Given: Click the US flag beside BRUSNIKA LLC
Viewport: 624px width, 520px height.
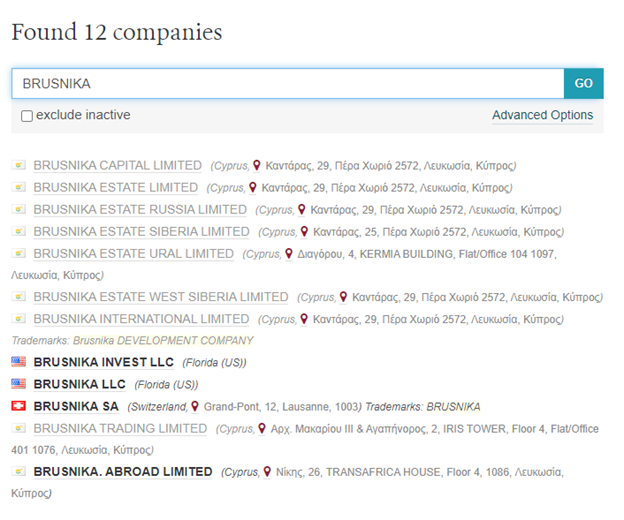Looking at the screenshot, I should [18, 384].
